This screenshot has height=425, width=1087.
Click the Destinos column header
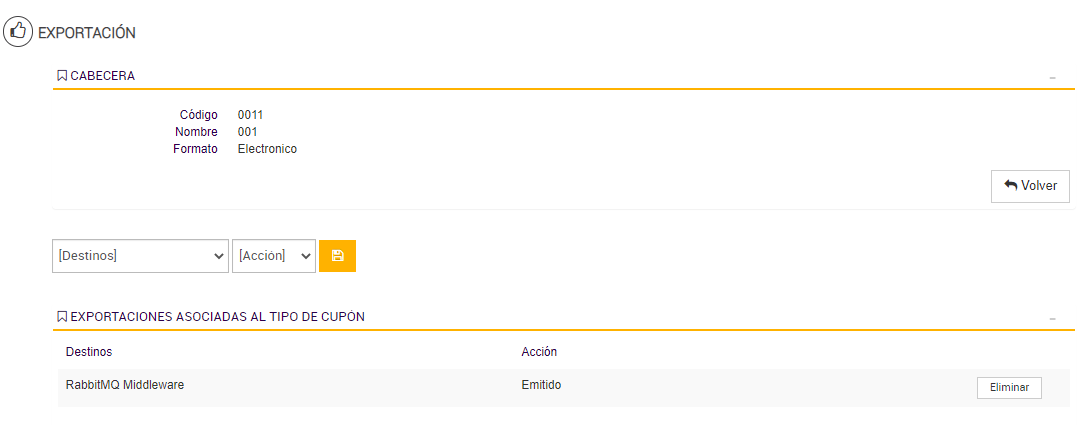(x=89, y=352)
